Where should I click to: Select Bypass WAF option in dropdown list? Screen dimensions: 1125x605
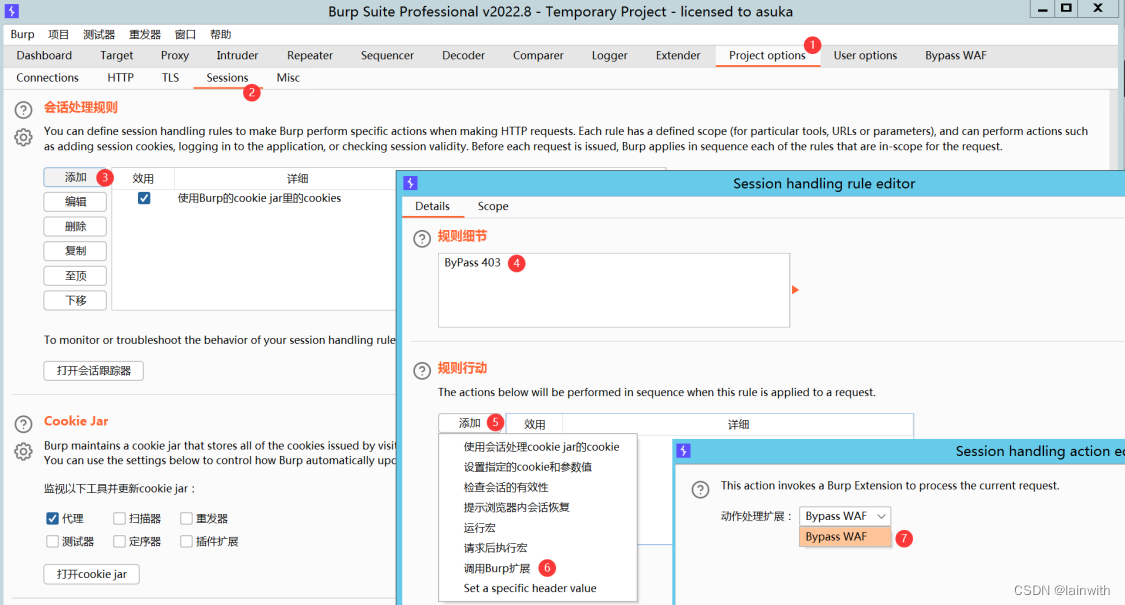[x=844, y=537]
